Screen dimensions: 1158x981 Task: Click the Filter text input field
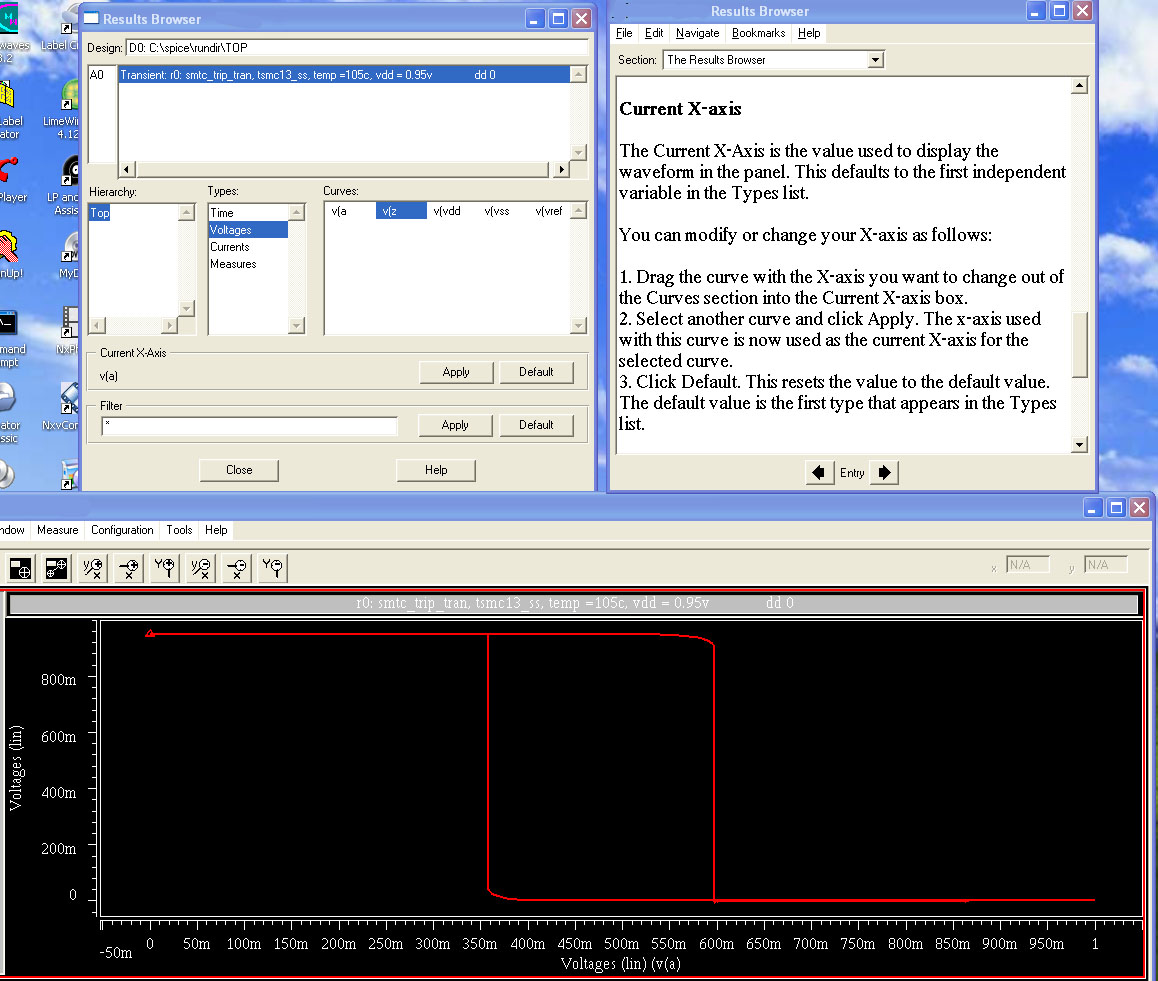pyautogui.click(x=249, y=426)
